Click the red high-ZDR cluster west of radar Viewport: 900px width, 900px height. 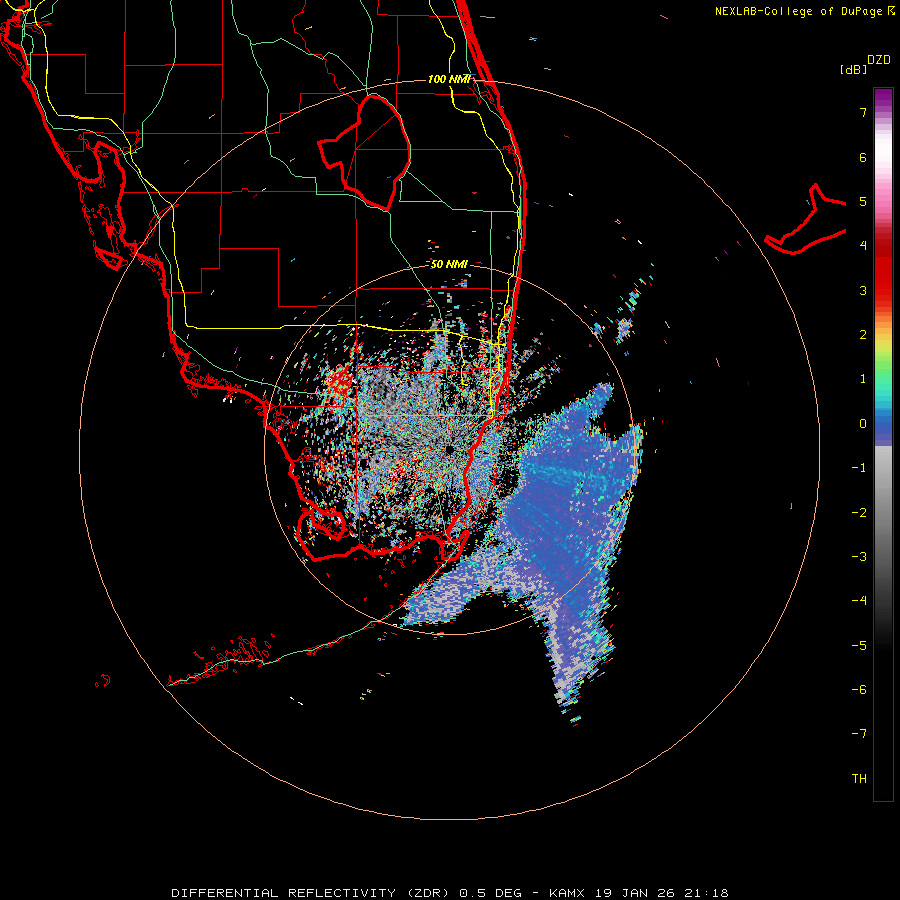coord(339,381)
